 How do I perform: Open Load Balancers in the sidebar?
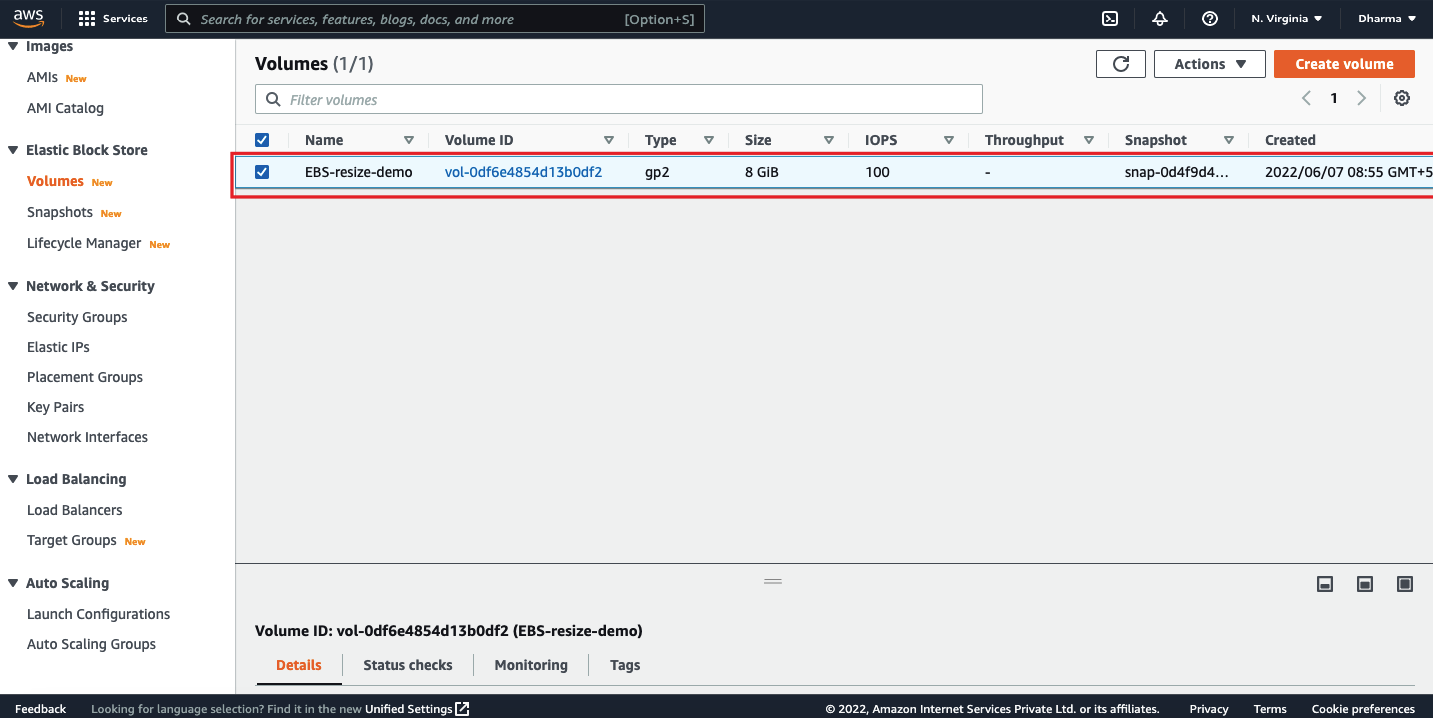(75, 510)
